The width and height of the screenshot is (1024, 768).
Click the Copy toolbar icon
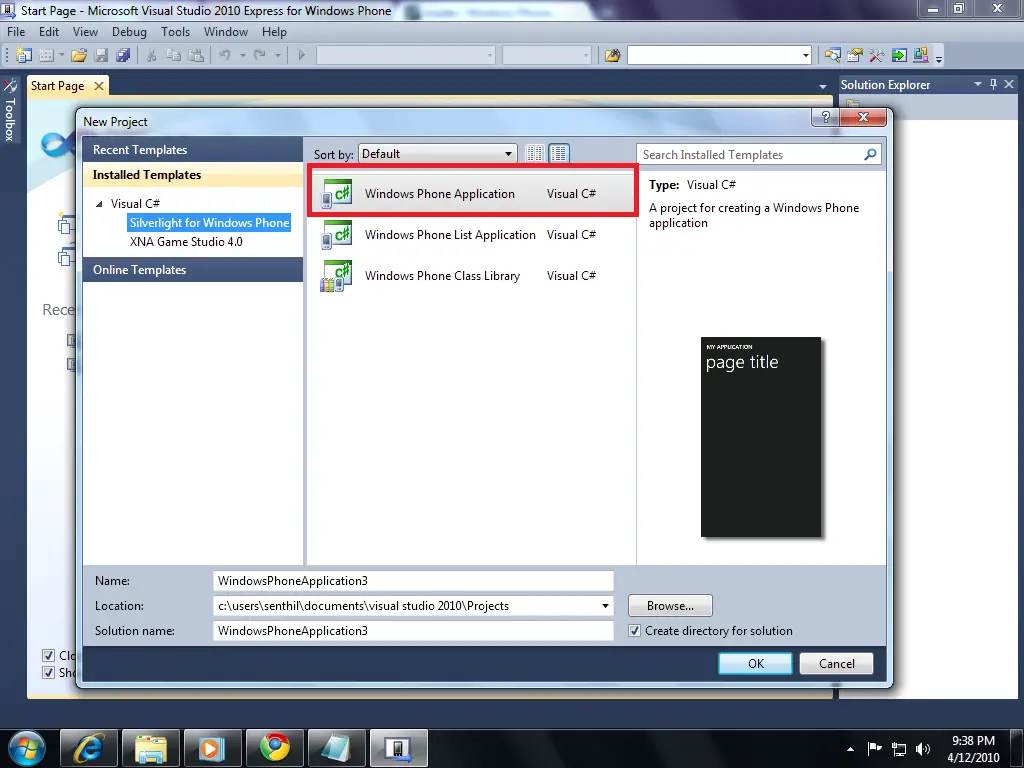(x=173, y=56)
